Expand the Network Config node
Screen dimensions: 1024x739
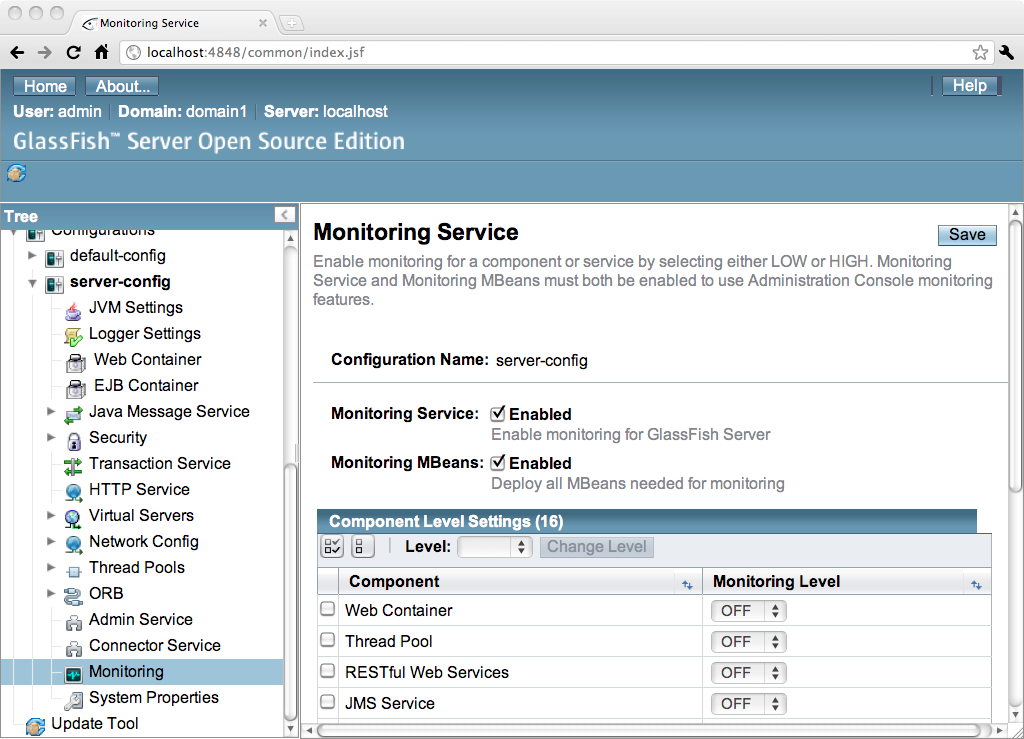tap(51, 541)
